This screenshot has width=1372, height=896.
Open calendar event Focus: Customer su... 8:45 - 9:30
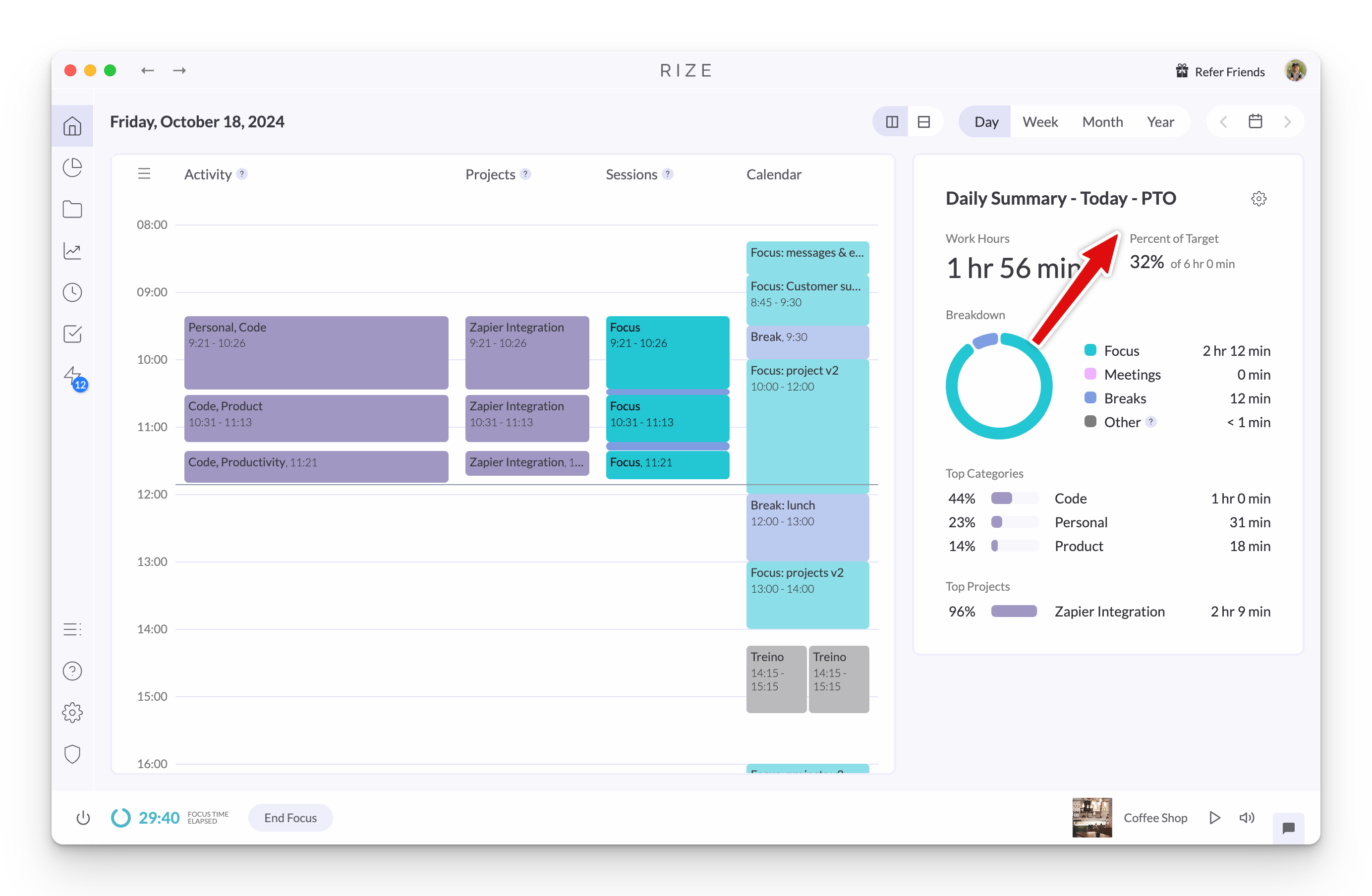click(x=807, y=300)
